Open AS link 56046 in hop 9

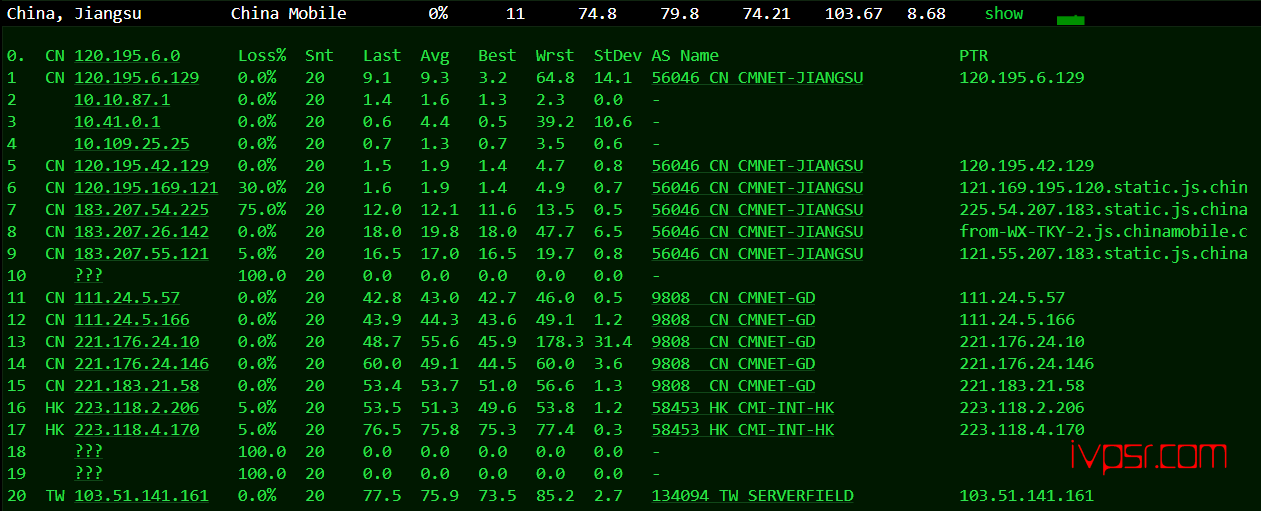tap(757, 254)
